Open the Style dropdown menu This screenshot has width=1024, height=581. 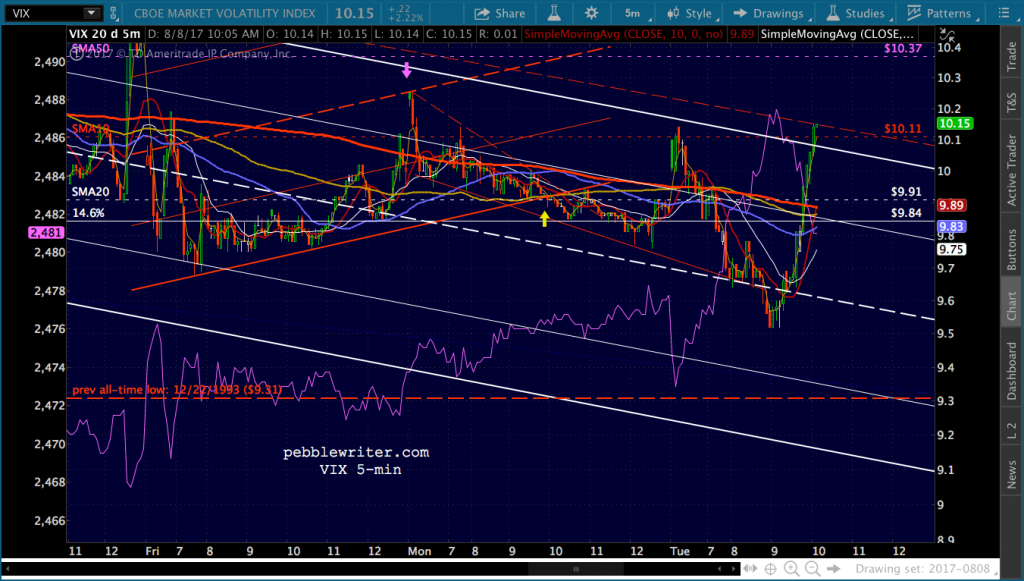pyautogui.click(x=689, y=14)
